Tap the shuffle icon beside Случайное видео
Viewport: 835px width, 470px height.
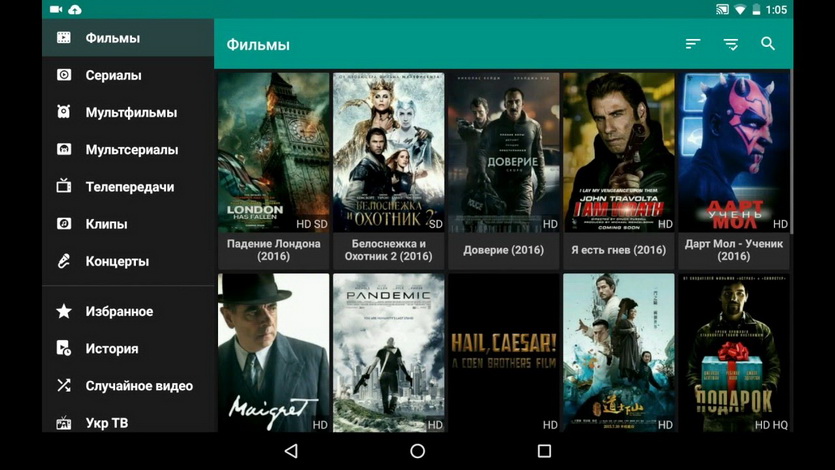(64, 385)
